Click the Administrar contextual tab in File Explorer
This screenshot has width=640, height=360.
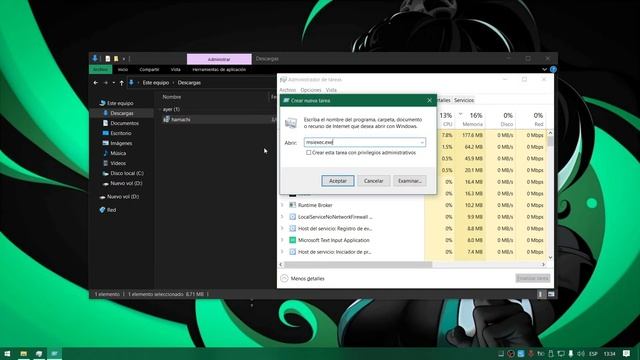point(219,59)
